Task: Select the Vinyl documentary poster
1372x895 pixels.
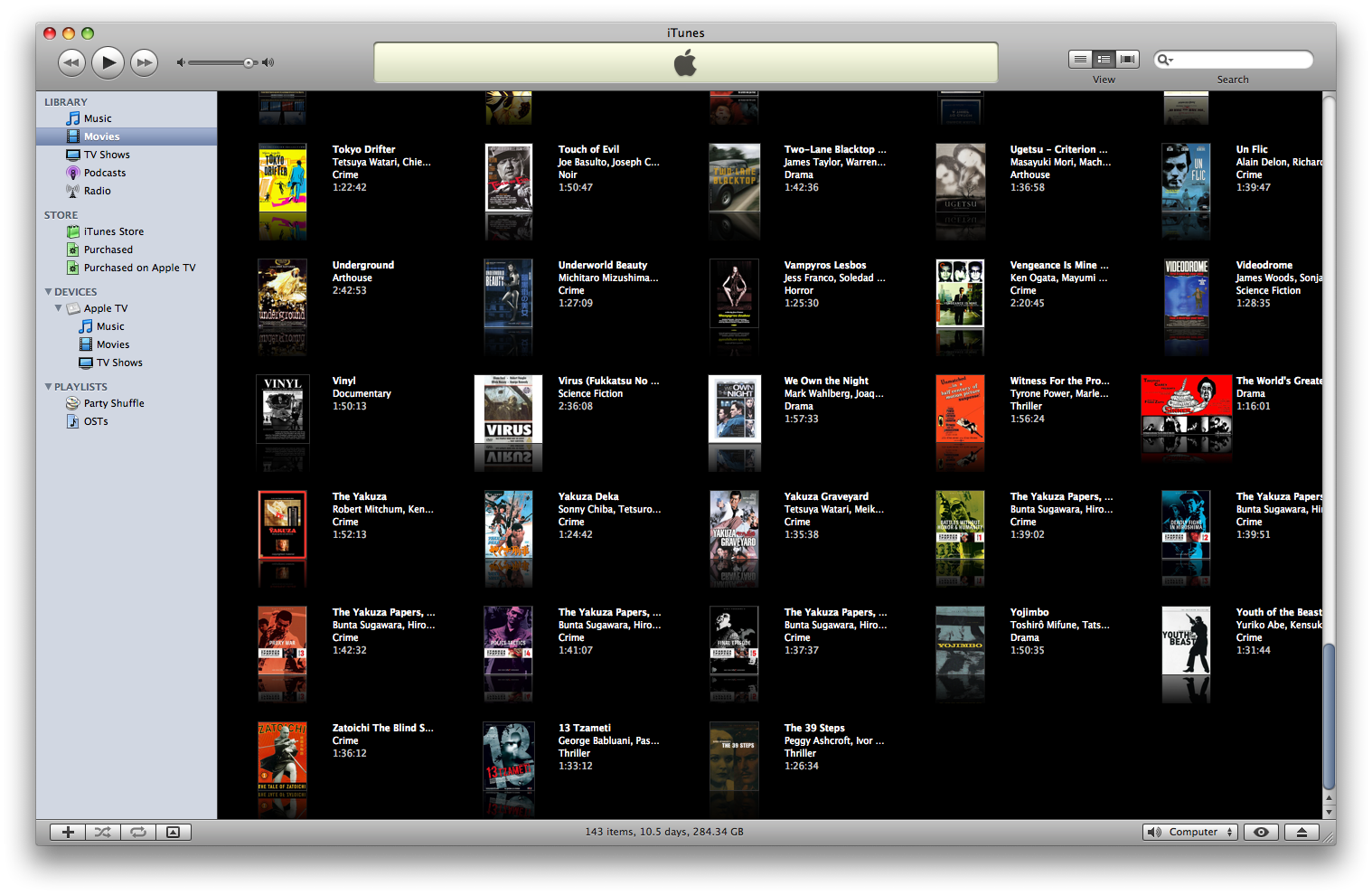Action: click(x=283, y=410)
